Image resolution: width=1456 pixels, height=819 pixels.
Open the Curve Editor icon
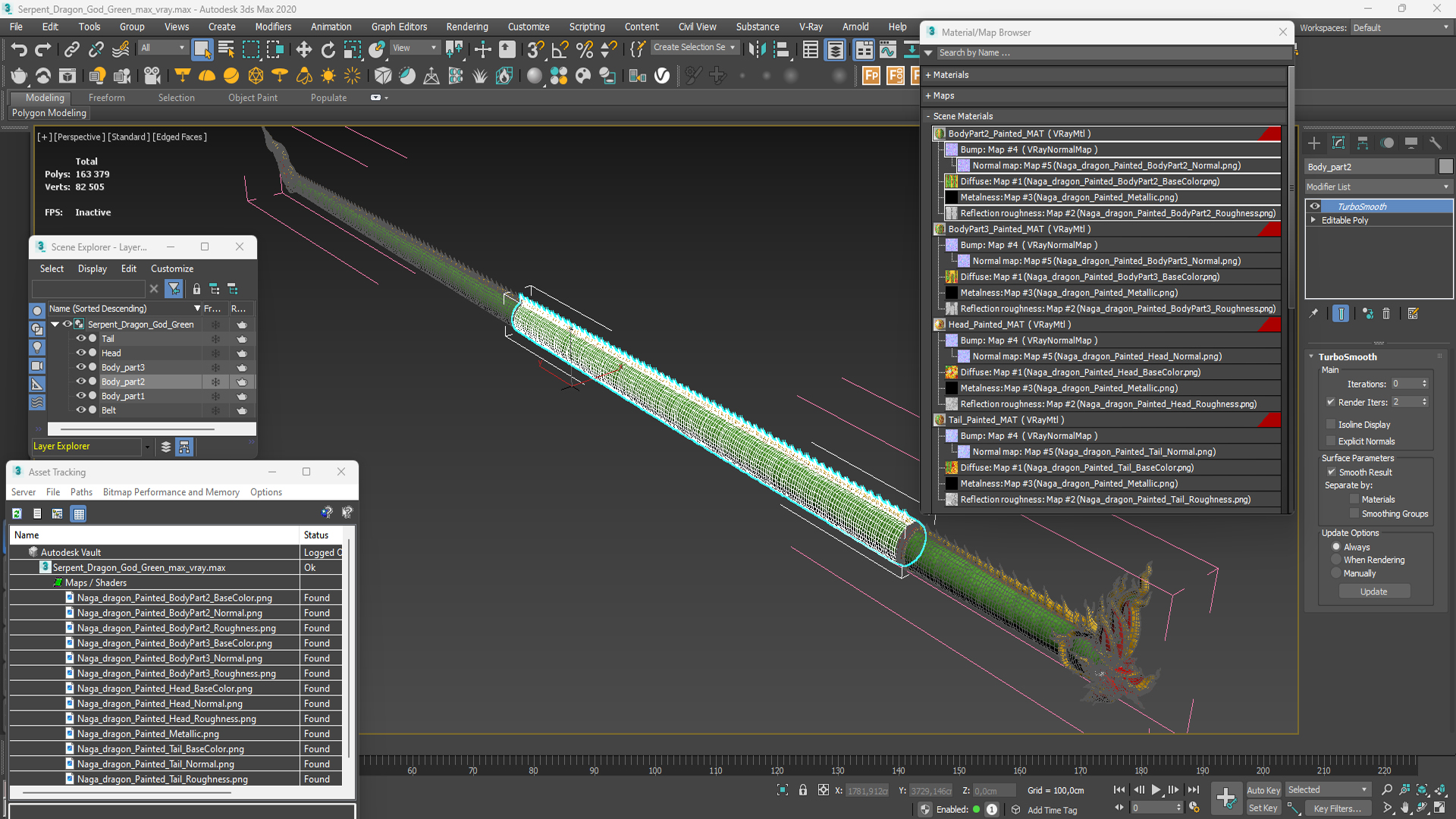click(x=887, y=50)
